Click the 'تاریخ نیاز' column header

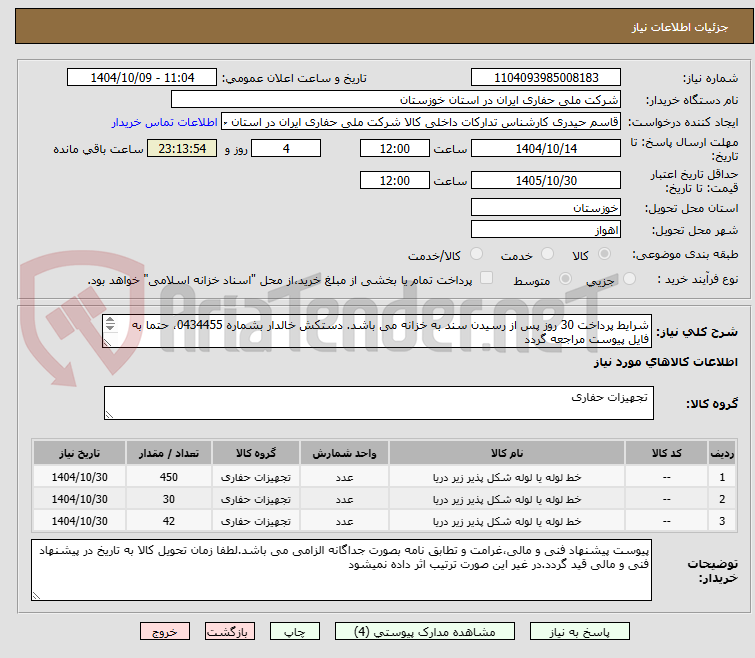coord(86,453)
